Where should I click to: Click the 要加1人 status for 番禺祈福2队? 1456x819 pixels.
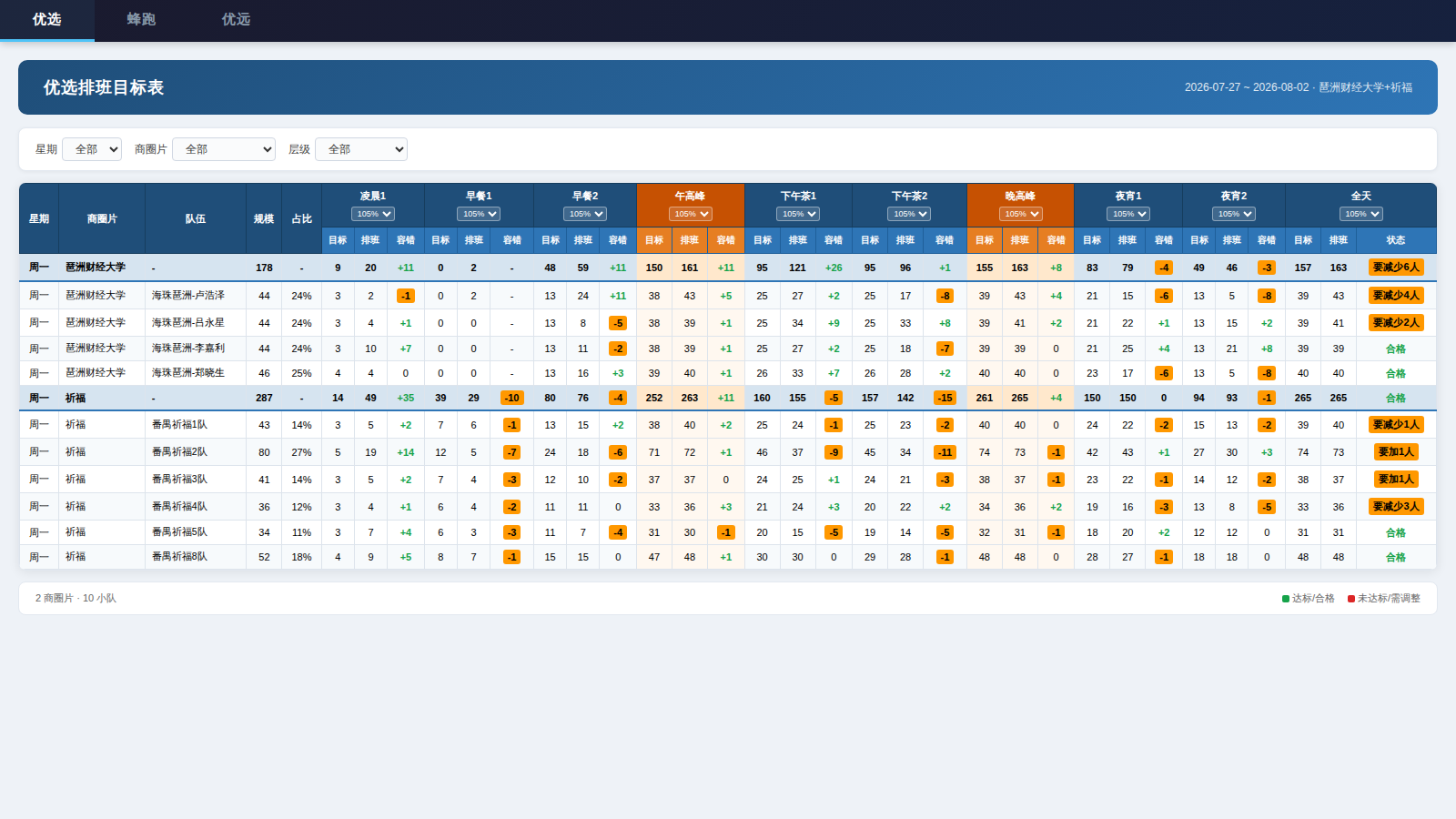[x=1396, y=452]
